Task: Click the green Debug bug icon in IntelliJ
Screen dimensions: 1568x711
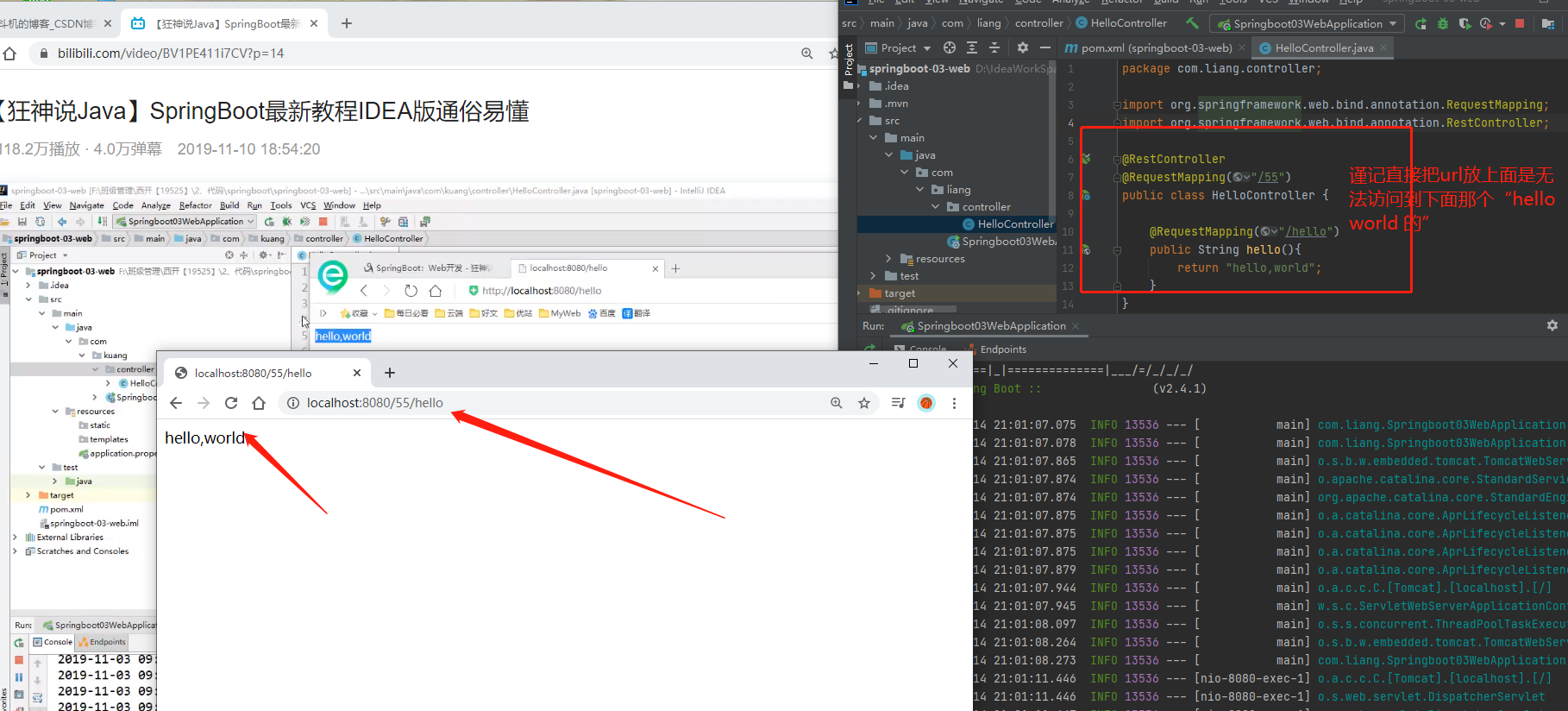Action: [x=1442, y=23]
